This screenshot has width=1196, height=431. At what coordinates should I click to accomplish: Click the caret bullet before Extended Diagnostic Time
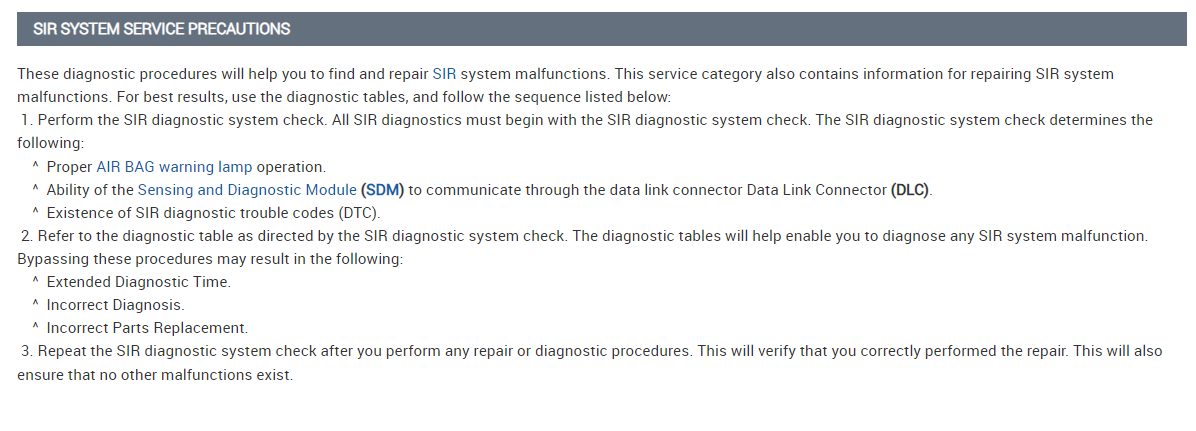pos(36,282)
